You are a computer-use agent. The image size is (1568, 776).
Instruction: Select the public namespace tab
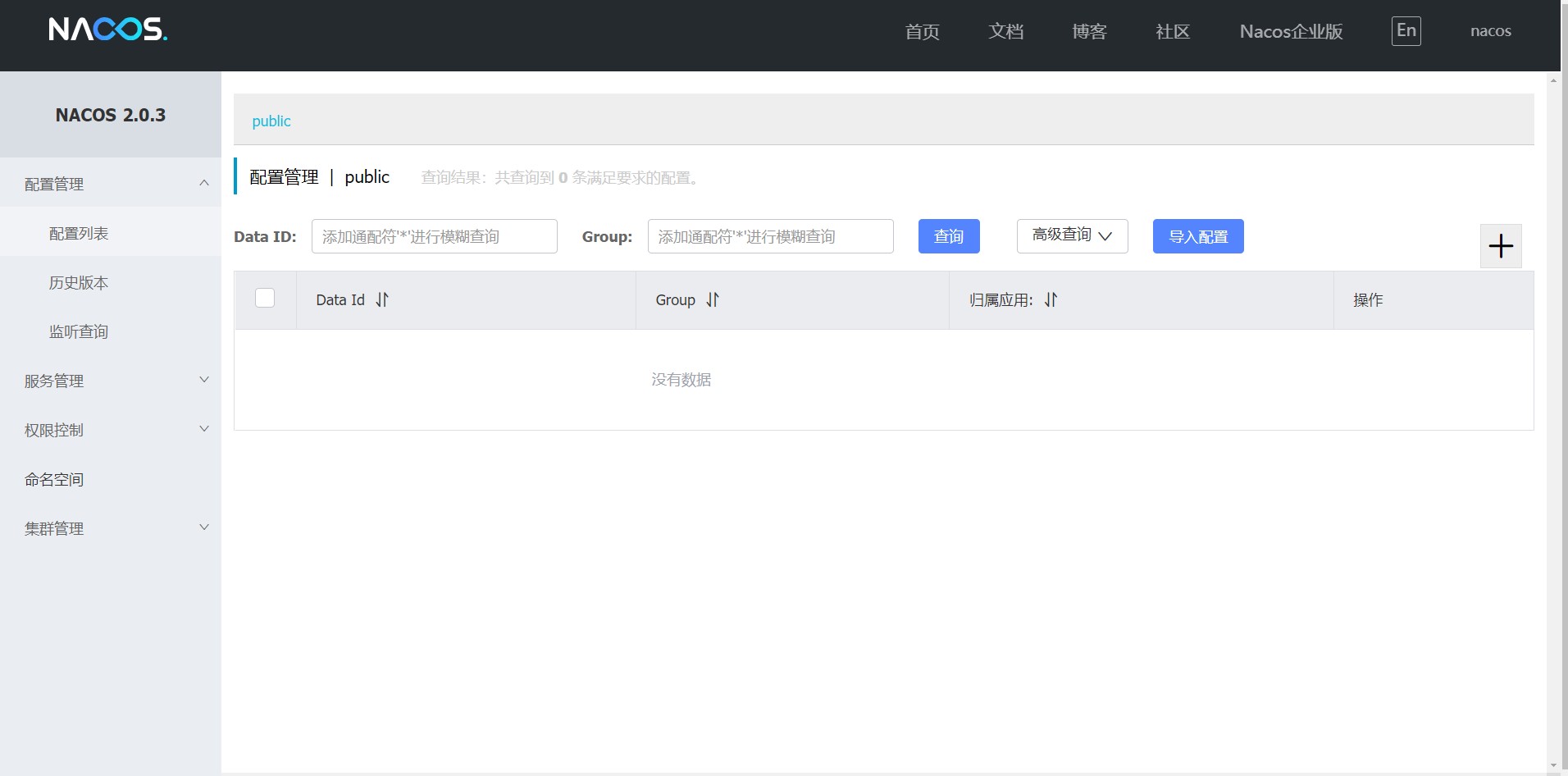pyautogui.click(x=271, y=121)
